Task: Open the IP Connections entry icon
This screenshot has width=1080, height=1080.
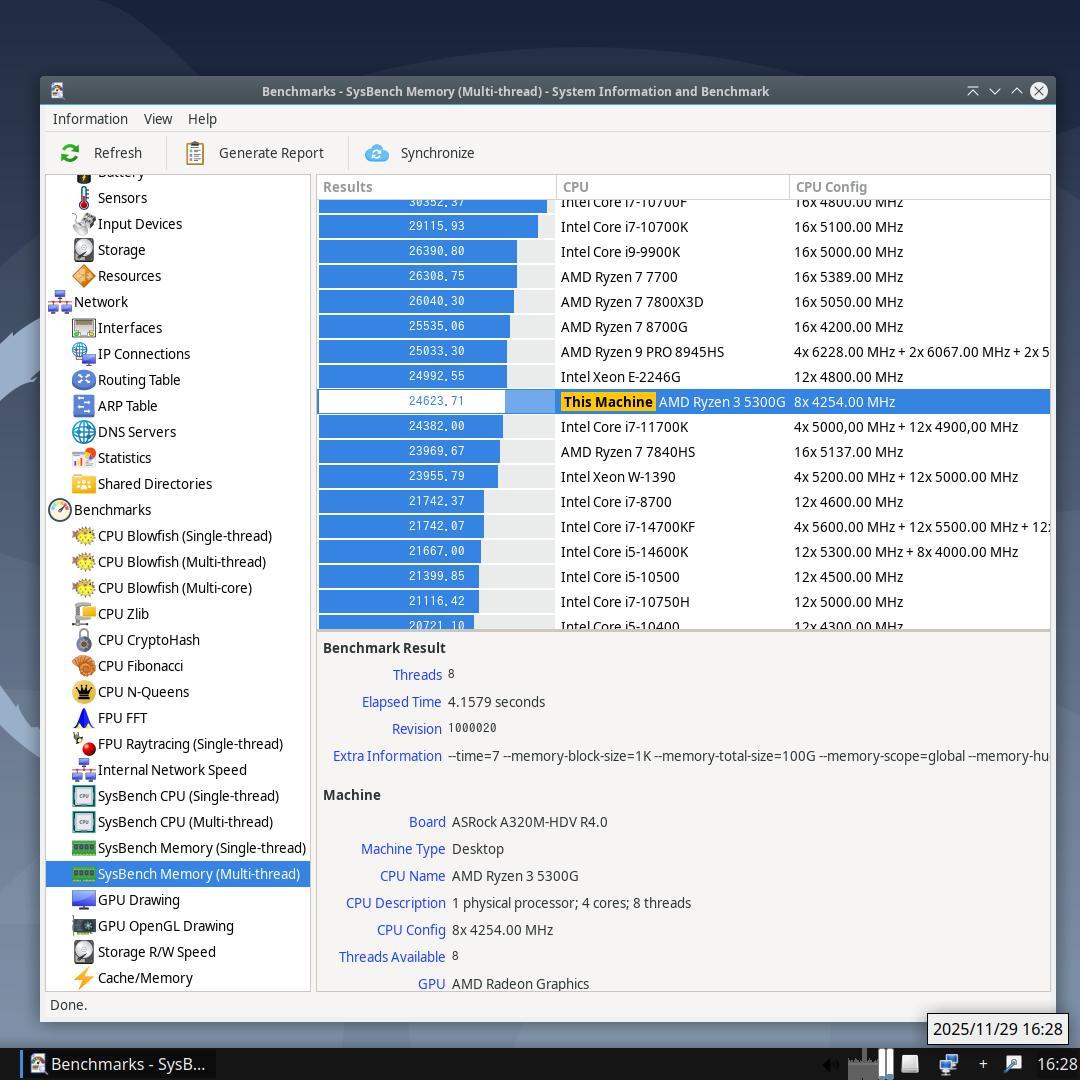Action: (x=84, y=354)
